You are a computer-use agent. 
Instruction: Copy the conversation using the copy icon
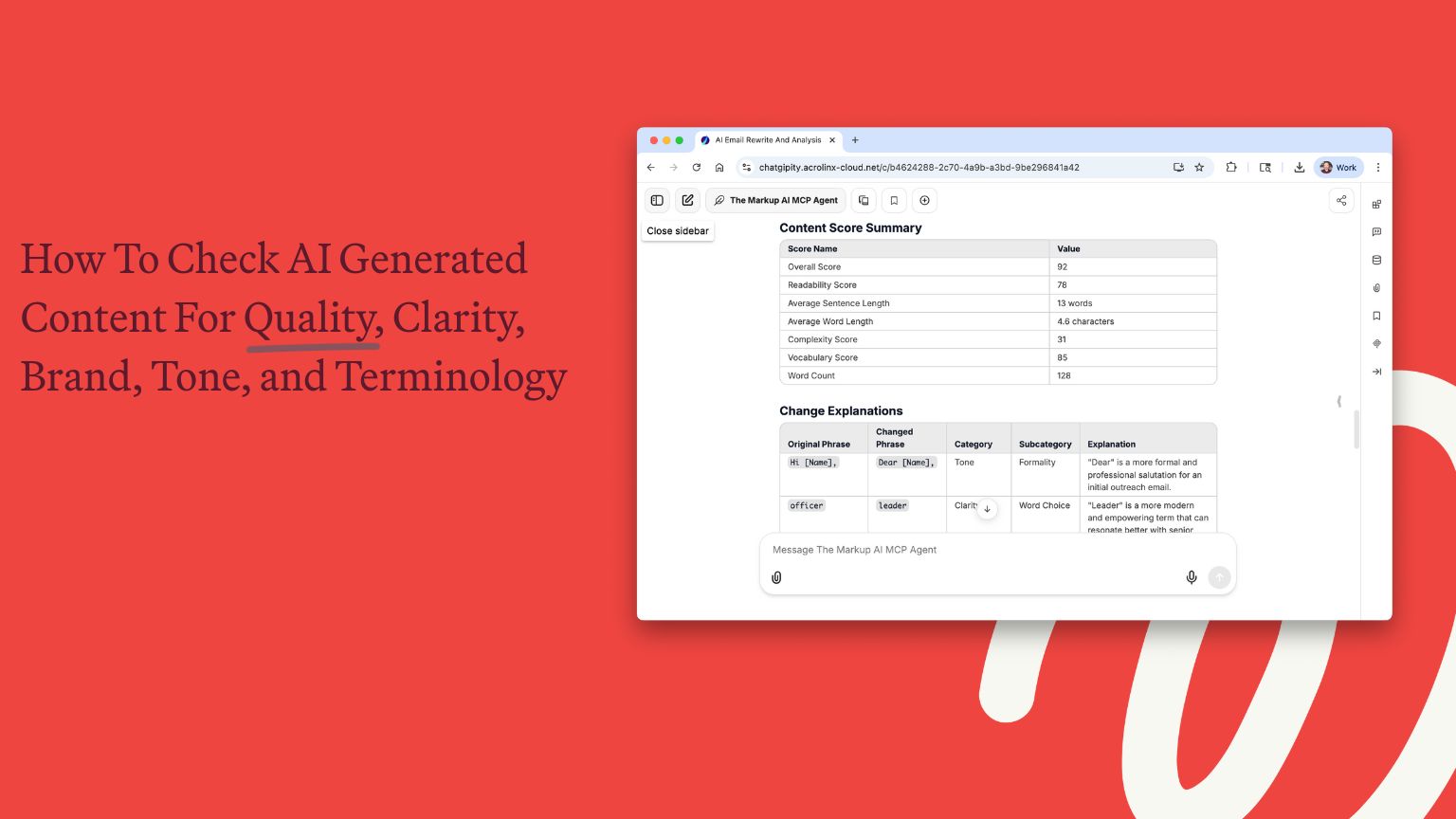(x=864, y=200)
